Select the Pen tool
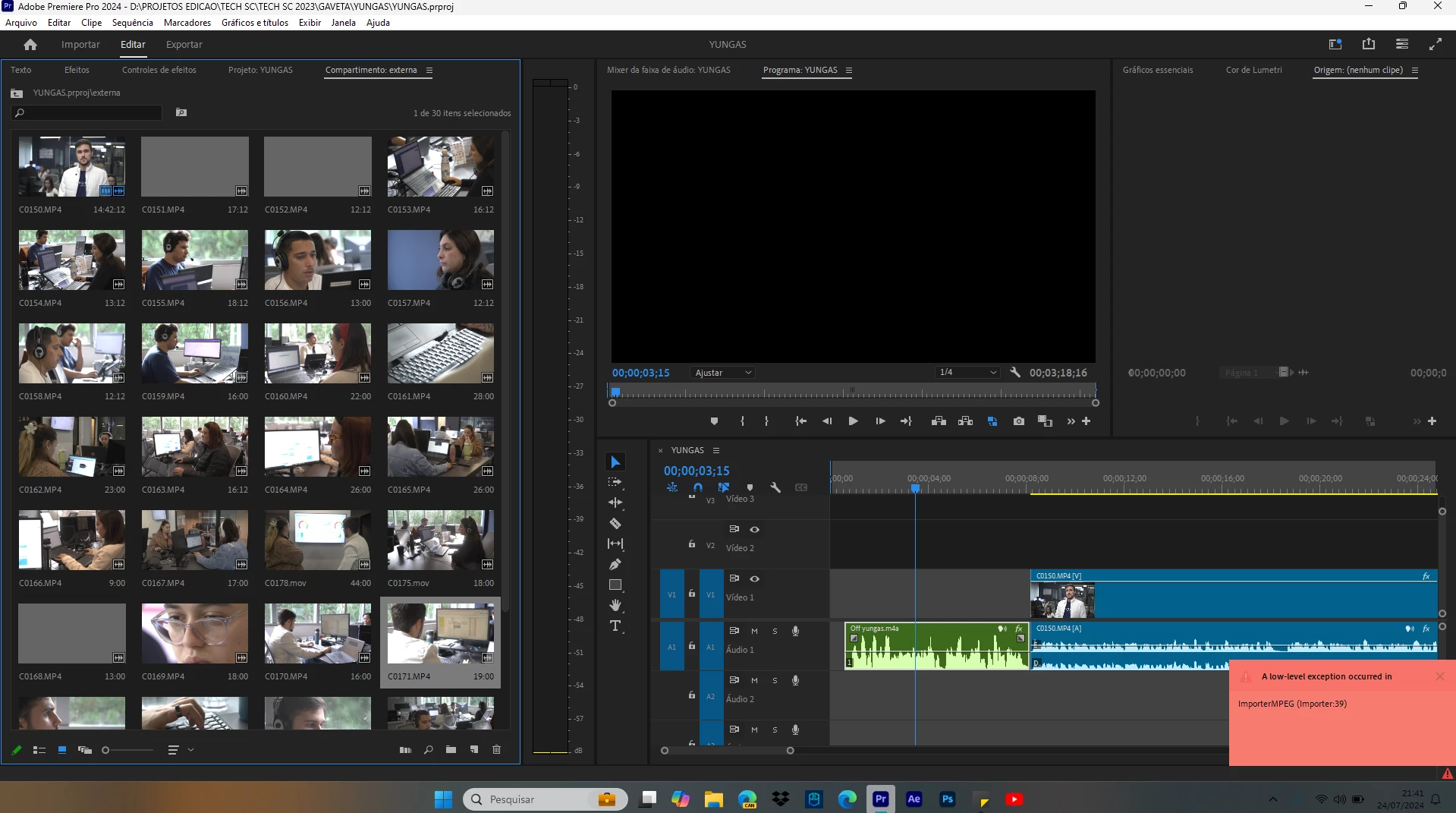The height and width of the screenshot is (813, 1456). coord(615,564)
